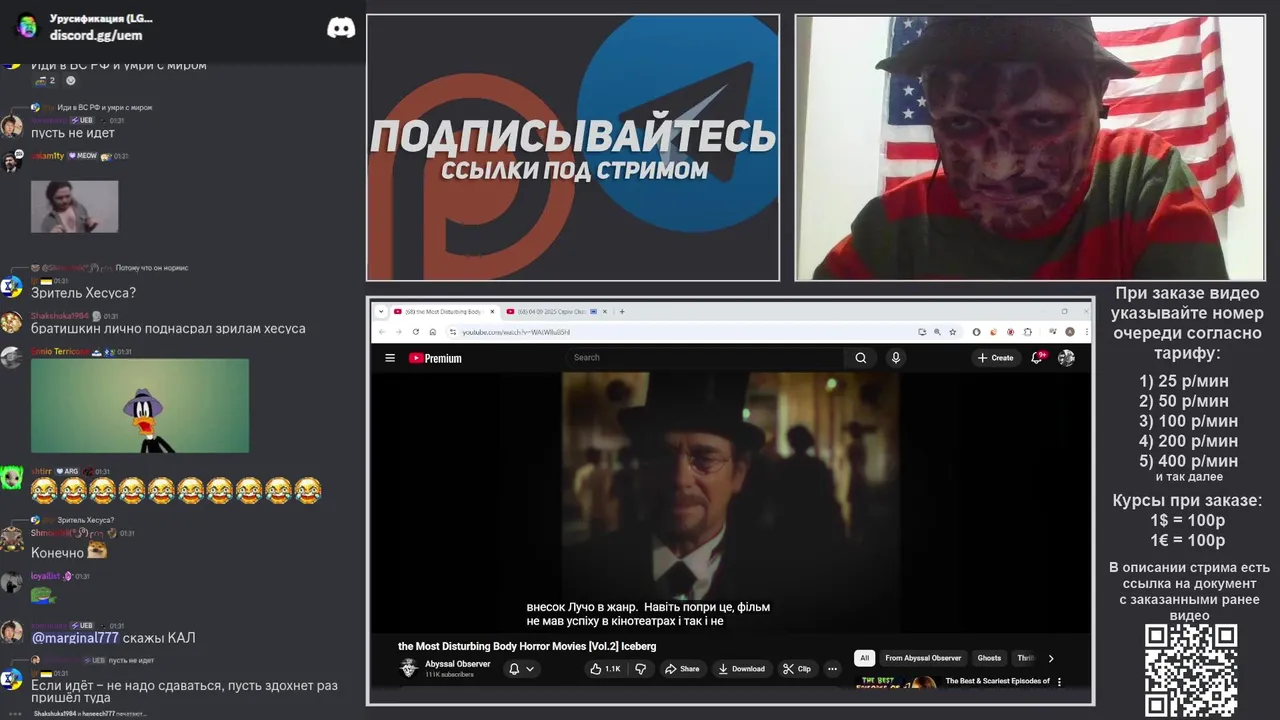Image resolution: width=1280 pixels, height=720 pixels.
Task: Dislike the video
Action: click(x=641, y=669)
